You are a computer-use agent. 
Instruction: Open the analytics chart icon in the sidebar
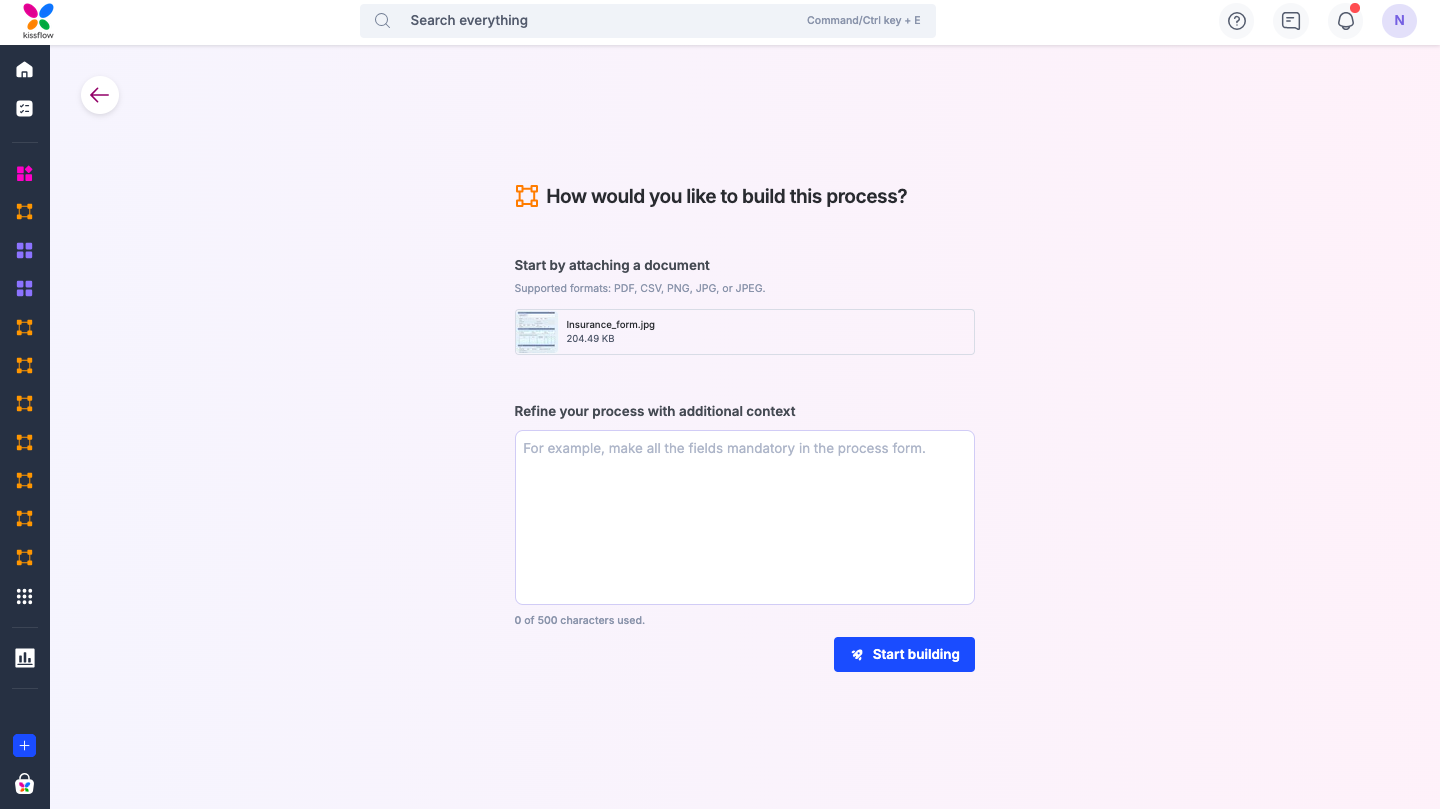[24, 657]
